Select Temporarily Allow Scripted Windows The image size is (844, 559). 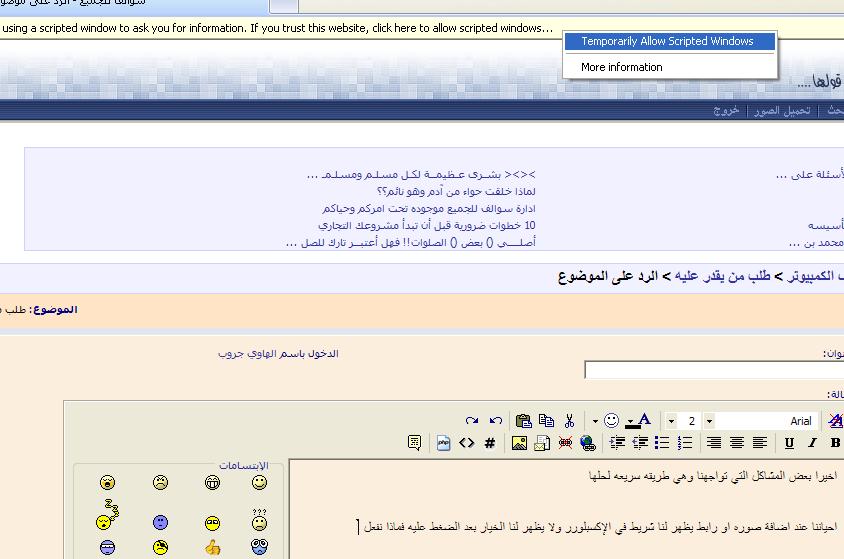(667, 41)
